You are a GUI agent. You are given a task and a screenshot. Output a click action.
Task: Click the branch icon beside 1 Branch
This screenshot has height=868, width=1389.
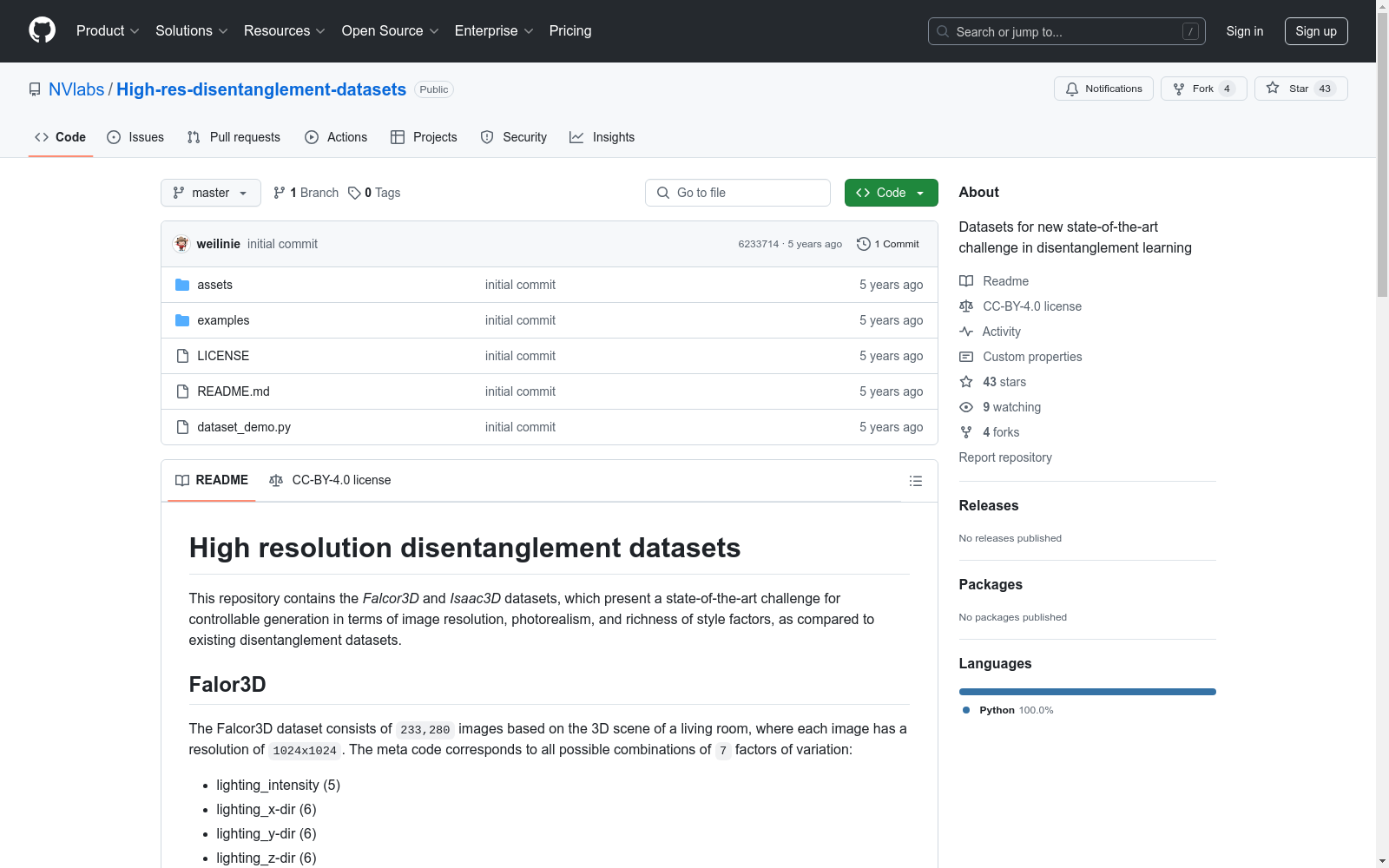coord(280,193)
